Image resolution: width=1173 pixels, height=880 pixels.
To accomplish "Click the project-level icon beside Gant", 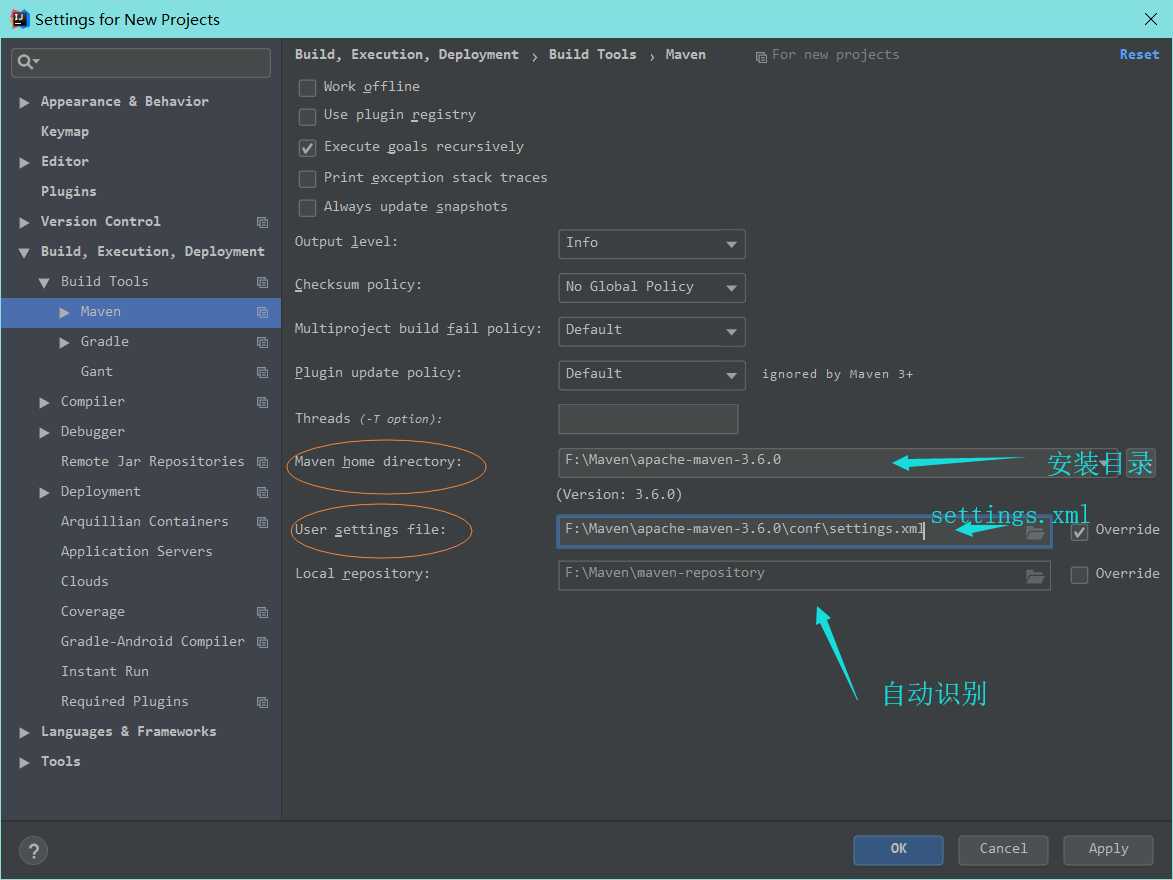I will coord(263,372).
